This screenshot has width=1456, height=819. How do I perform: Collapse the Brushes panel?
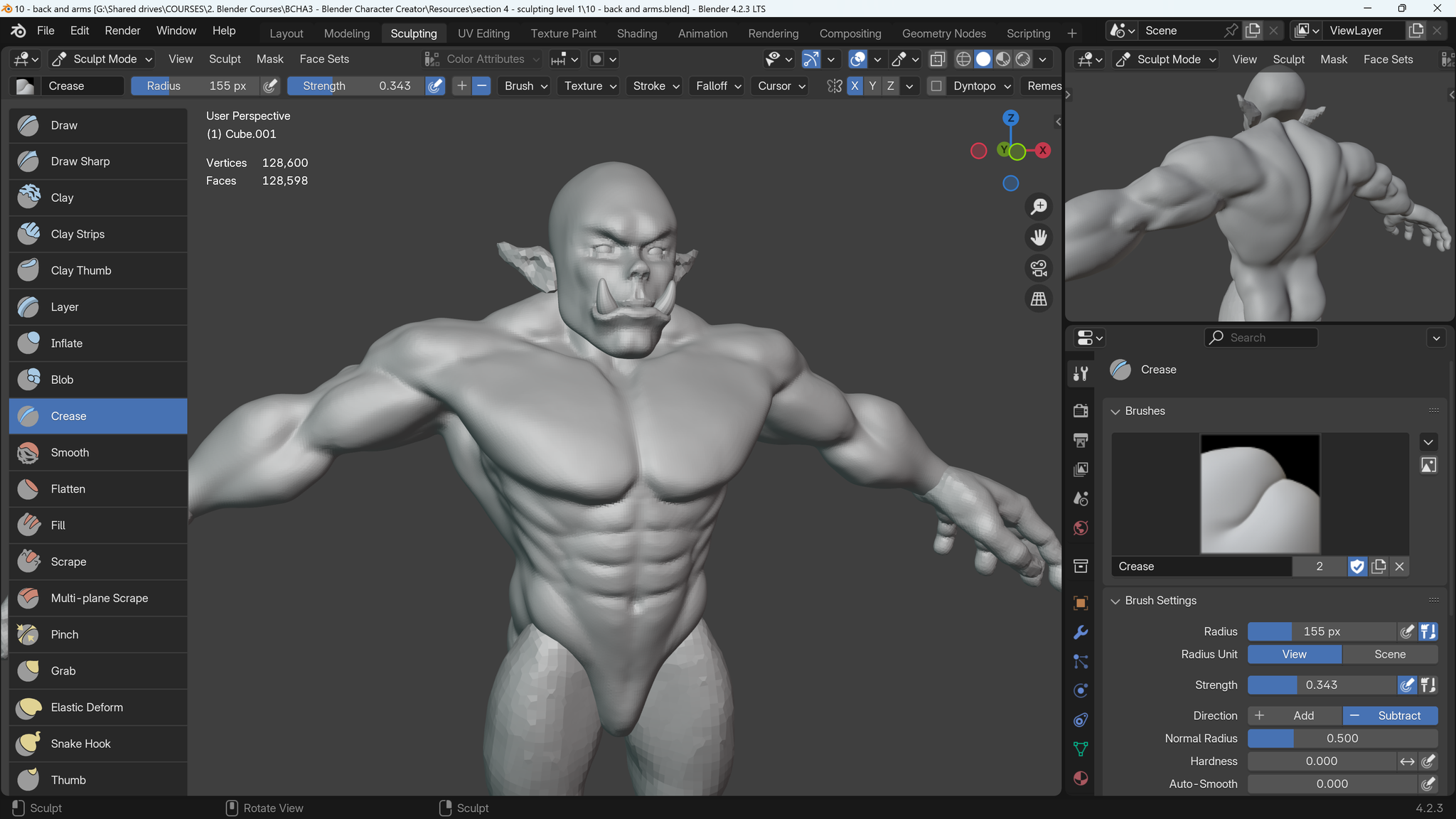click(x=1116, y=411)
